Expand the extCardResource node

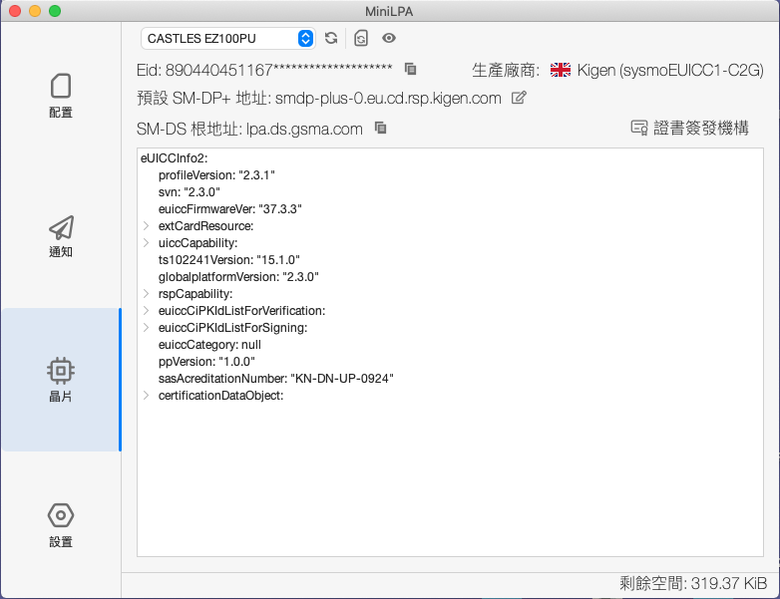pyautogui.click(x=146, y=226)
